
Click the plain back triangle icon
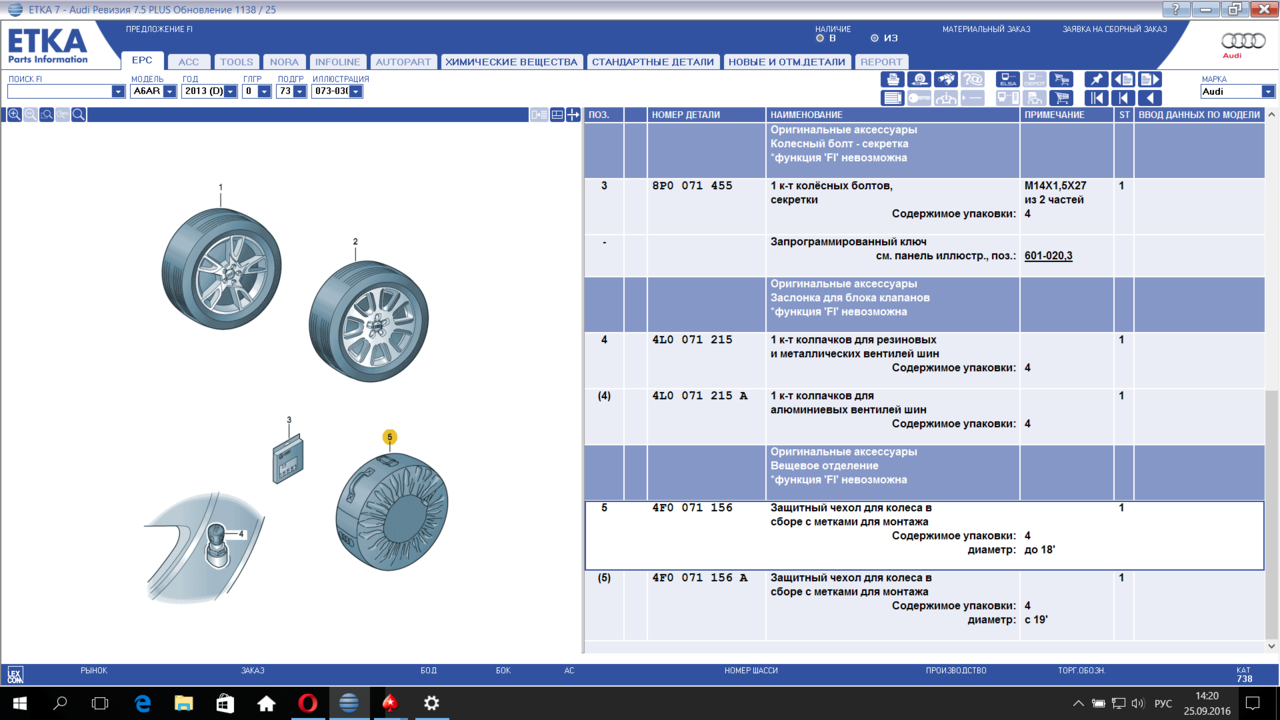tap(1150, 98)
